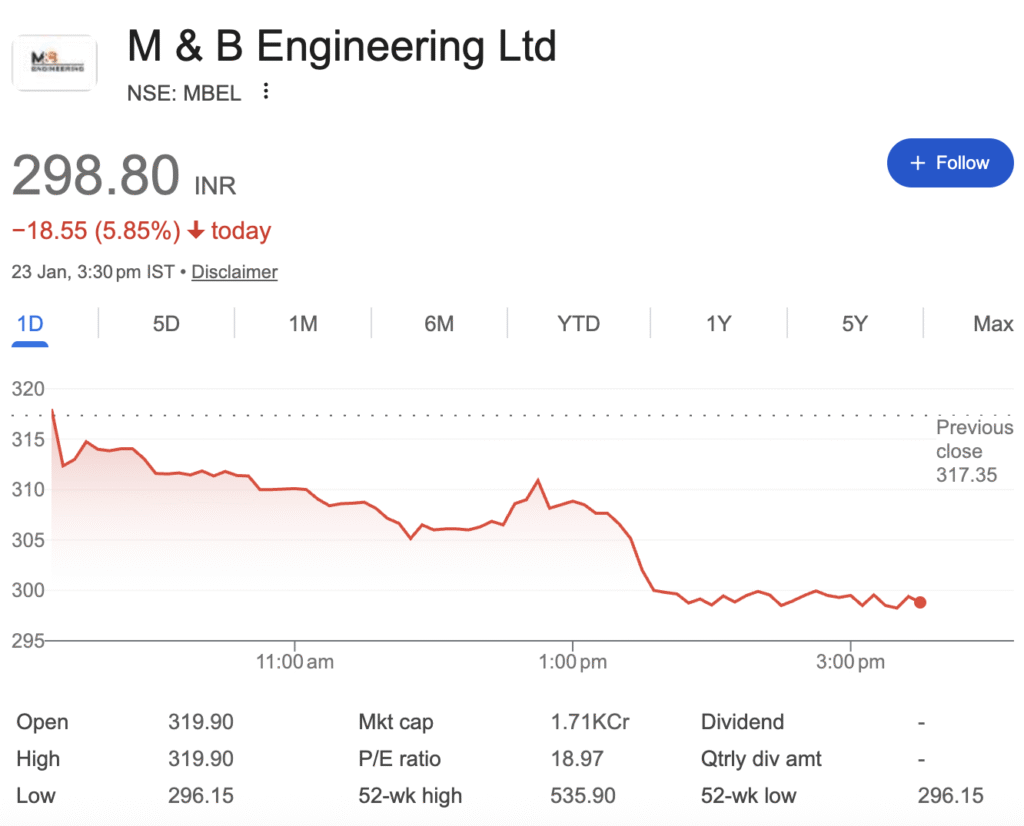
Task: Click the red current-price dot on chart
Action: (920, 602)
